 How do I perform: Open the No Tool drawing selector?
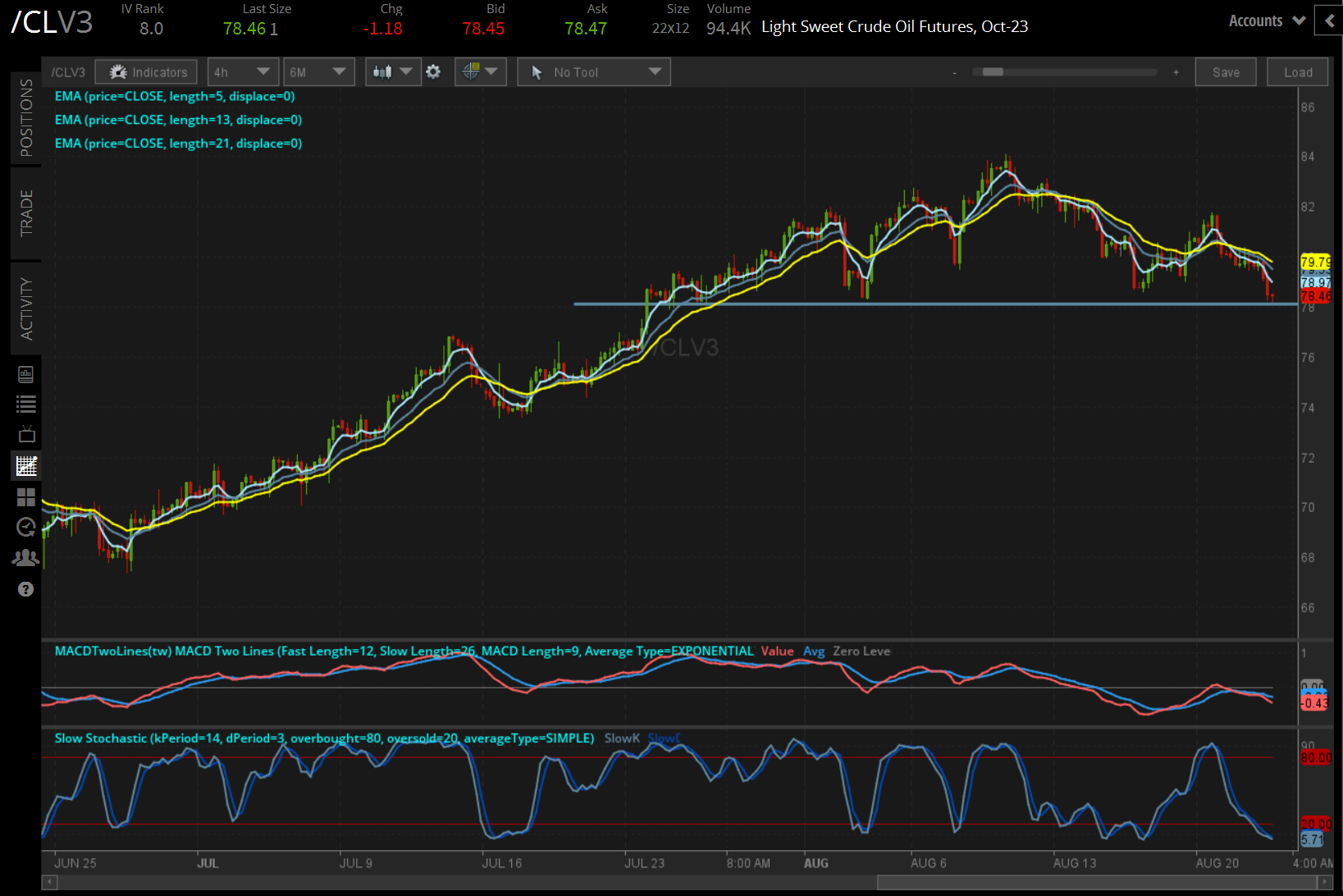593,72
